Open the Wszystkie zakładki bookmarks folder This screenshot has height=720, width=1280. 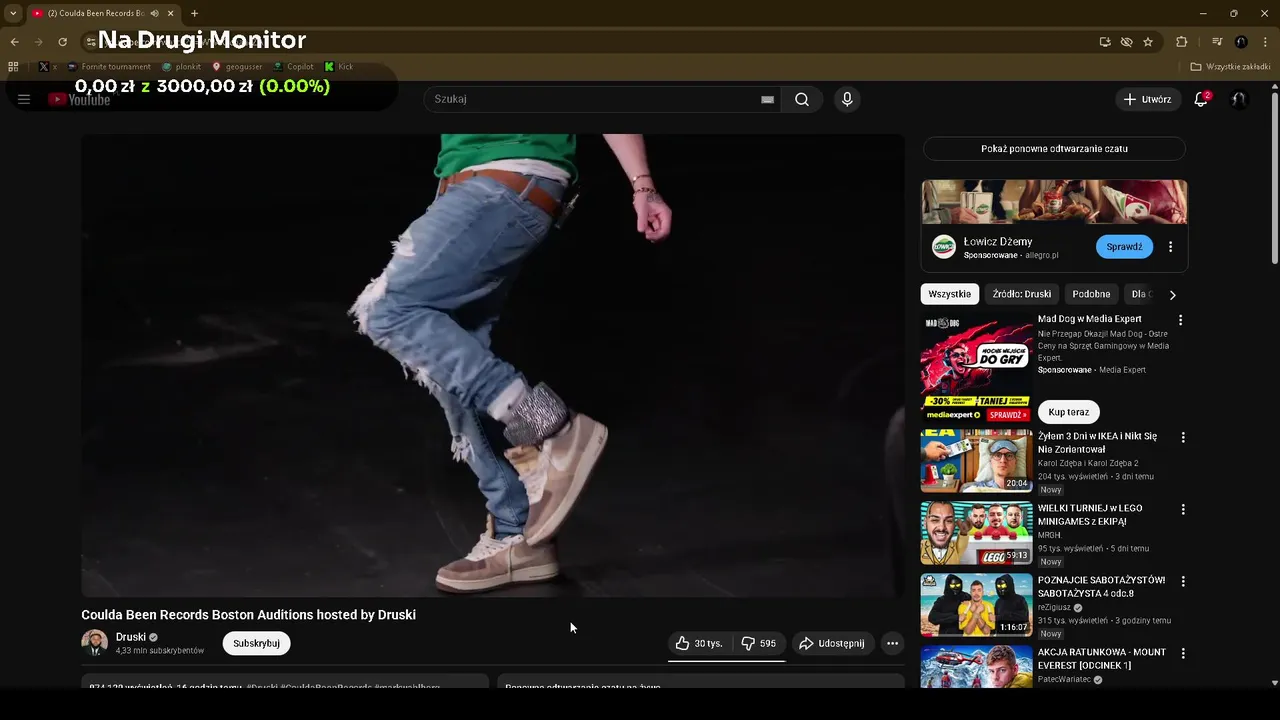coord(1230,67)
